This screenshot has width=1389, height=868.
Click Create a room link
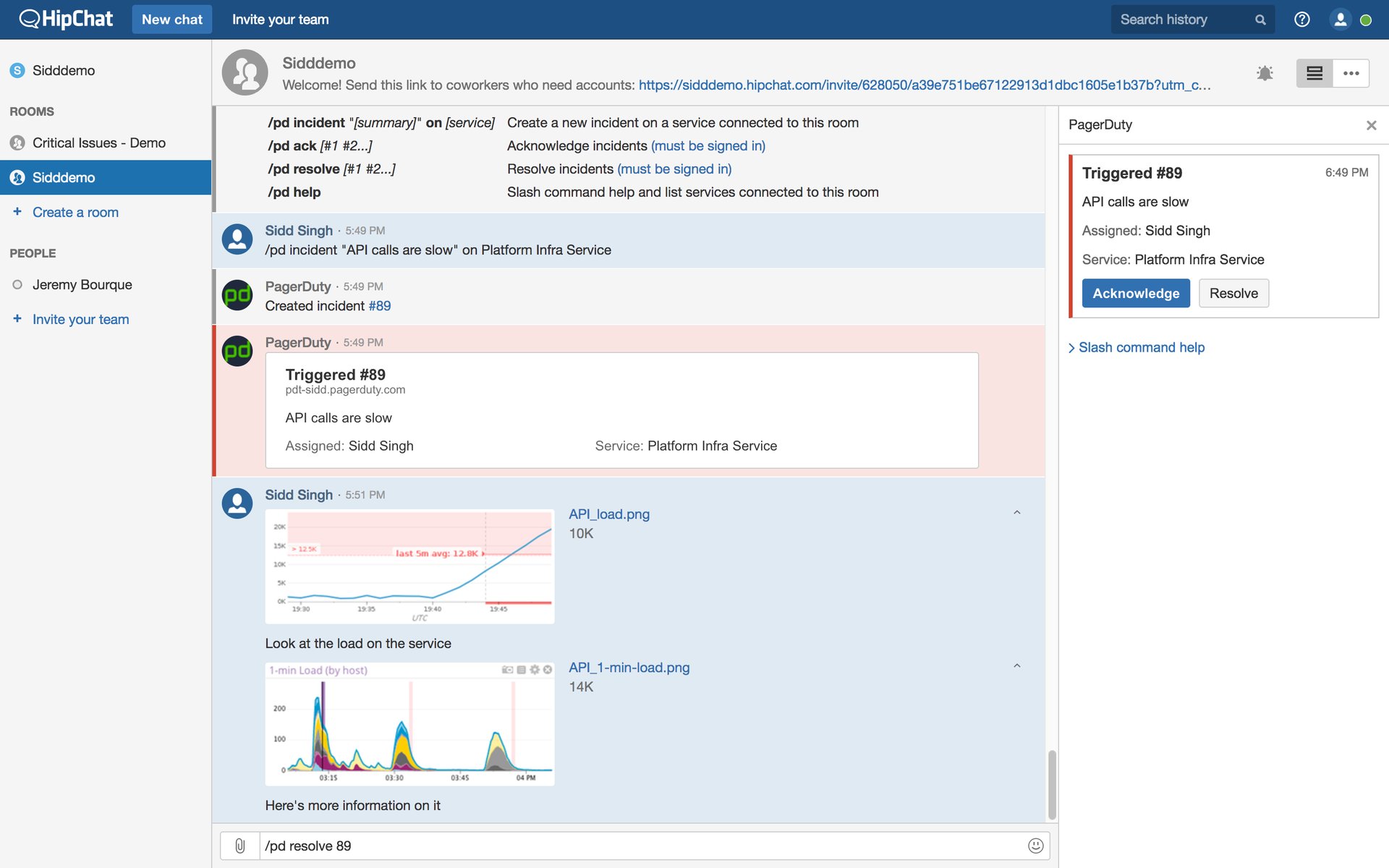75,212
